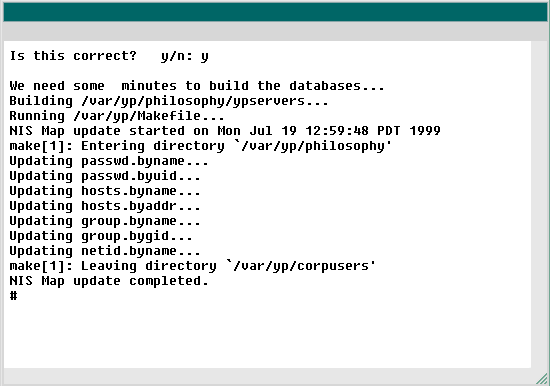The width and height of the screenshot is (550, 386).
Task: Click the 'Updating group.bygid' line
Action: click(101, 237)
